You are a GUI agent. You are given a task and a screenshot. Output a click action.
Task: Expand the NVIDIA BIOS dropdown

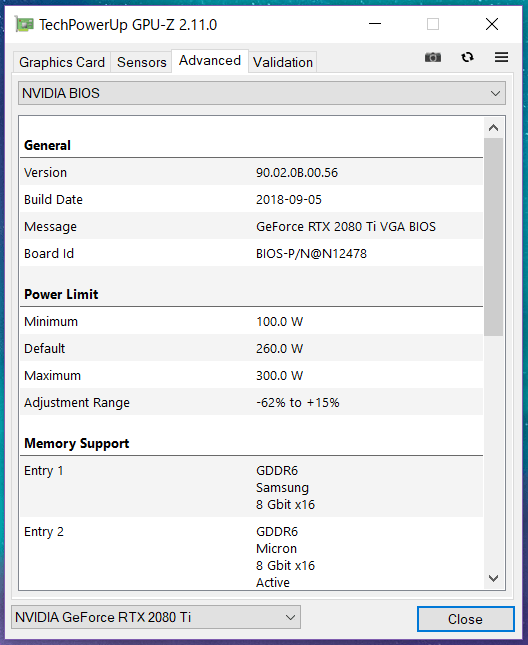point(262,93)
